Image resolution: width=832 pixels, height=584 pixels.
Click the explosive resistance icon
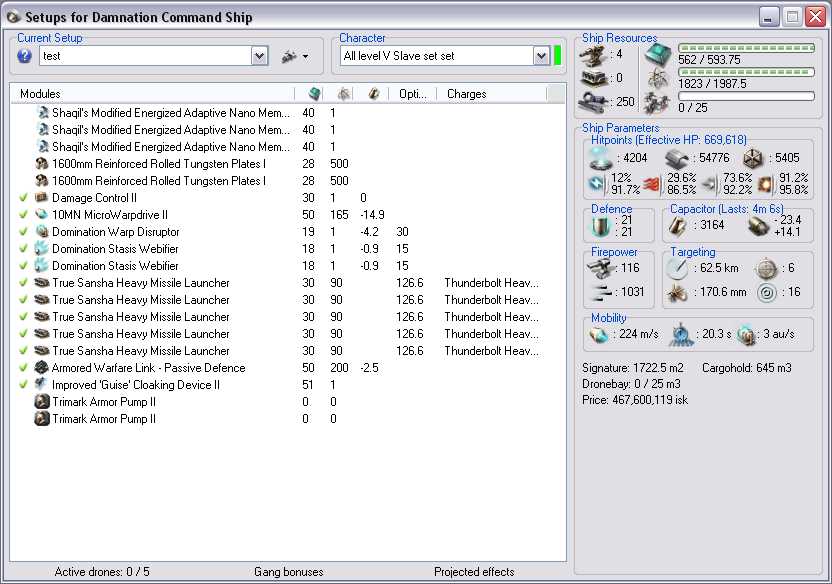[x=765, y=184]
